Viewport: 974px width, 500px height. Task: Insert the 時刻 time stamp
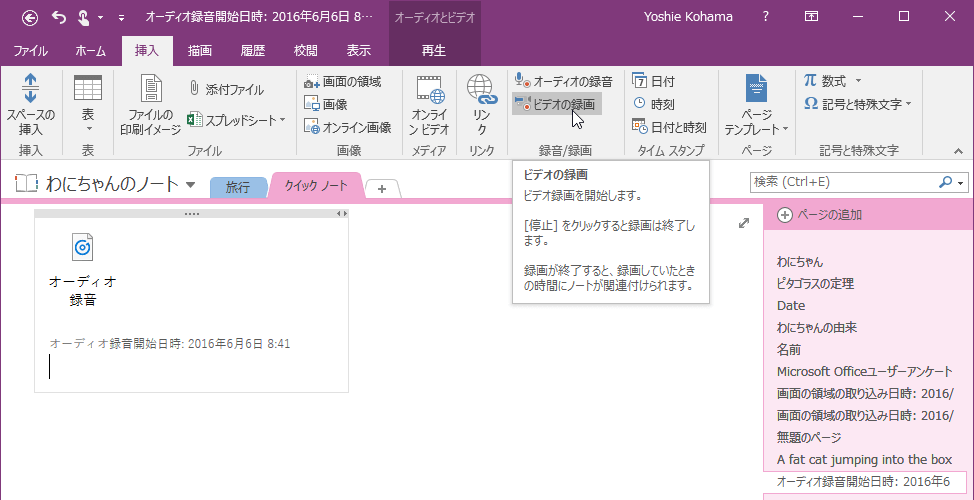pyautogui.click(x=653, y=104)
